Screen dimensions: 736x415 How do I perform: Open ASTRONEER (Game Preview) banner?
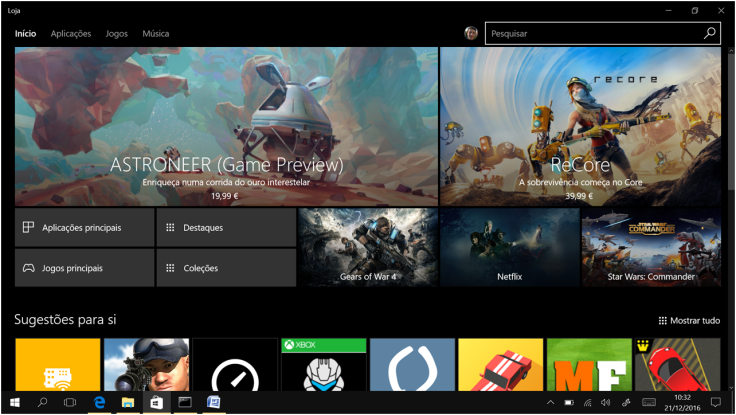[x=226, y=126]
